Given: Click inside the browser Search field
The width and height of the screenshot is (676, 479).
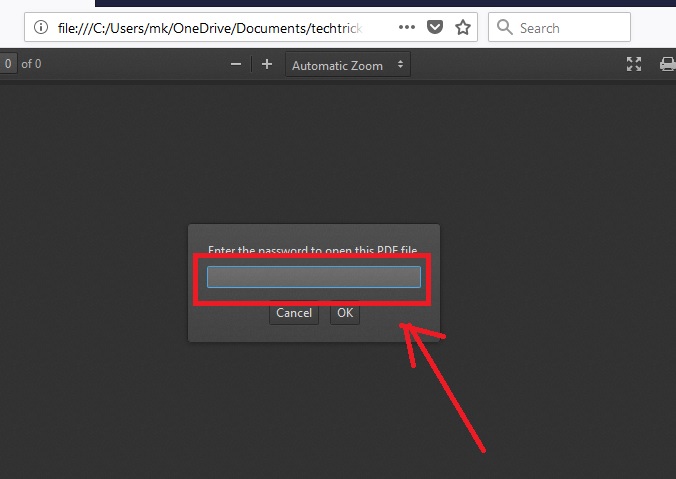Looking at the screenshot, I should pyautogui.click(x=570, y=27).
